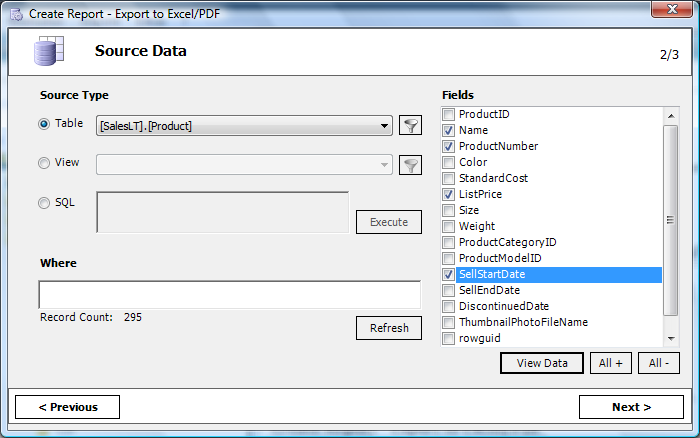This screenshot has height=438, width=700.
Task: Click the filter funnel icon beside View dropdown
Action: [410, 165]
